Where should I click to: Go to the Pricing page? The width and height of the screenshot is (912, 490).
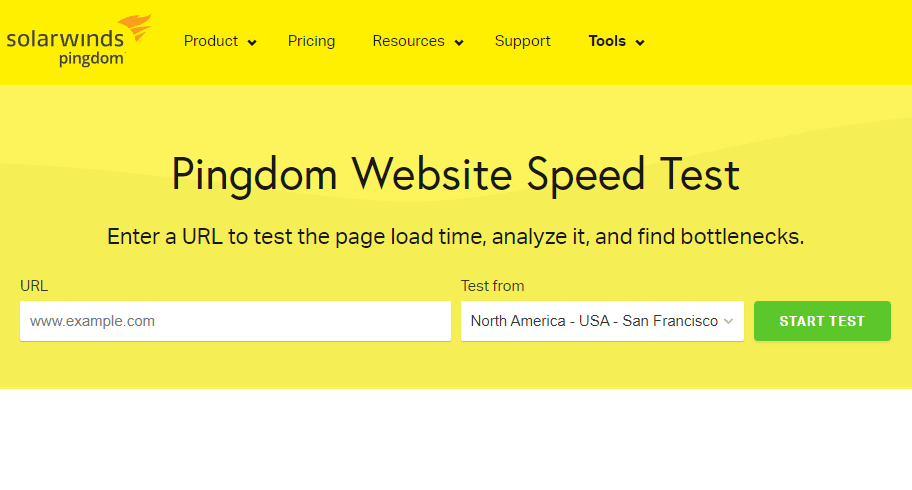coord(311,41)
